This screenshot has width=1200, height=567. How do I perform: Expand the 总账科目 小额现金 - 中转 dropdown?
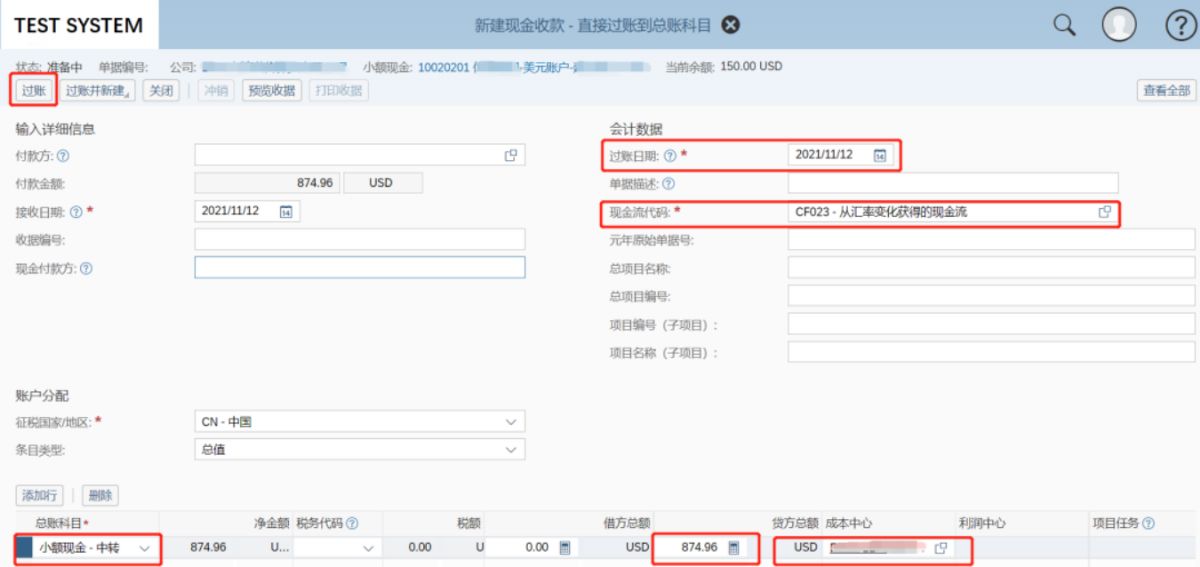pyautogui.click(x=145, y=548)
